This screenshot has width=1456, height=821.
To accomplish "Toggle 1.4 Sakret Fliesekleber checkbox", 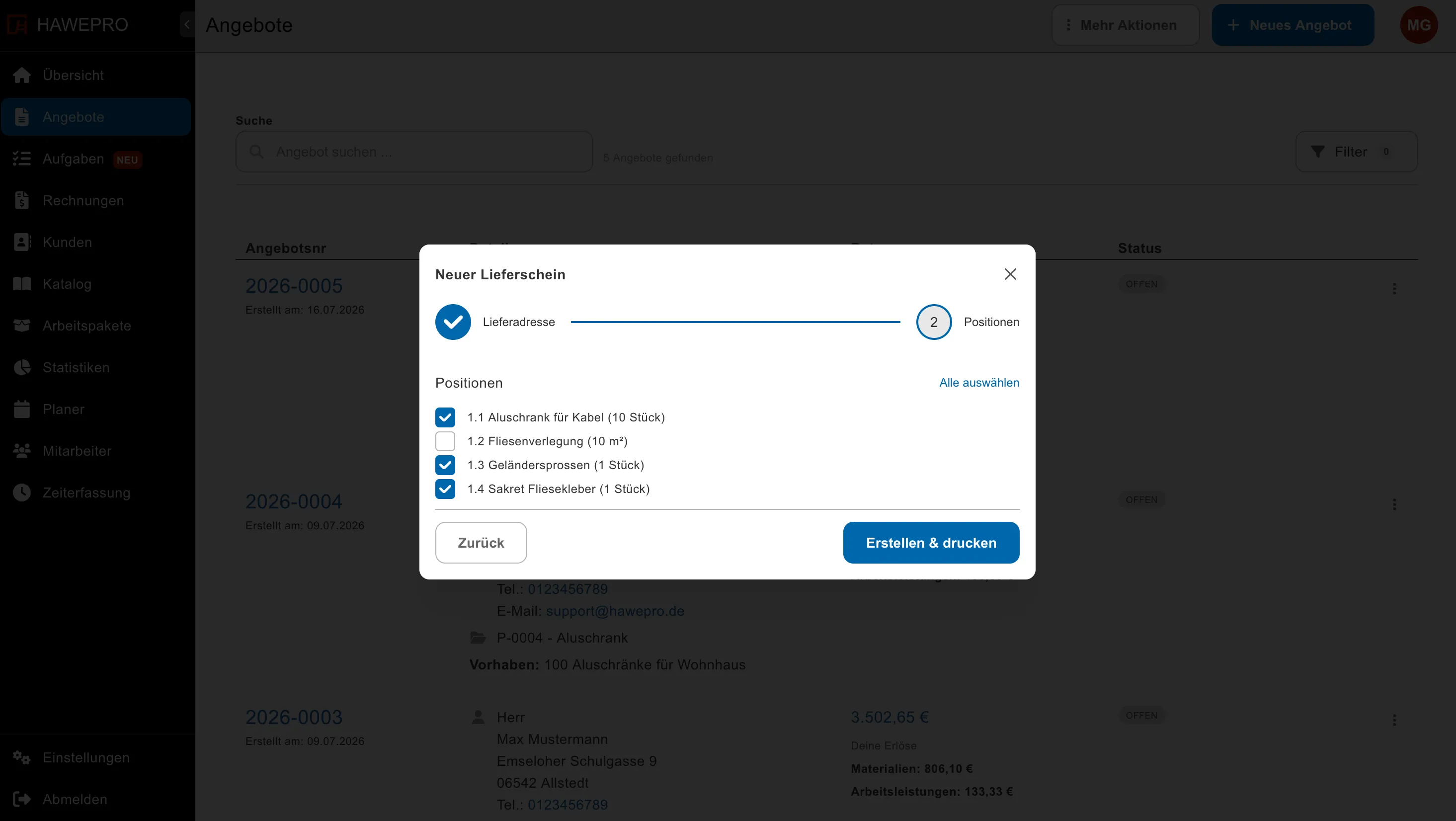I will pyautogui.click(x=445, y=489).
